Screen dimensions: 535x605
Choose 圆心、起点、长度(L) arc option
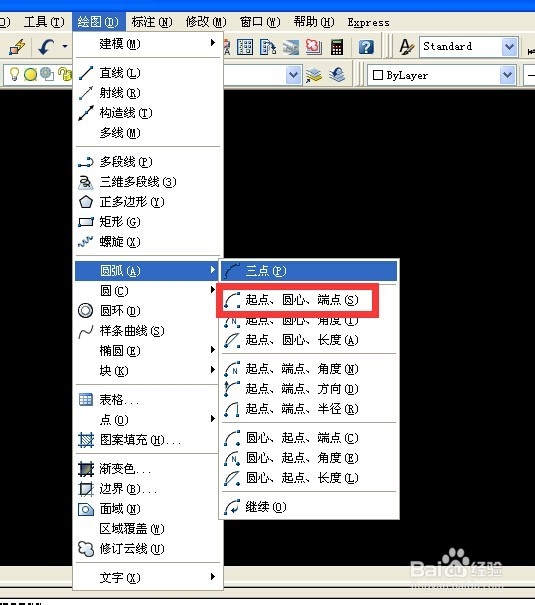coord(309,478)
